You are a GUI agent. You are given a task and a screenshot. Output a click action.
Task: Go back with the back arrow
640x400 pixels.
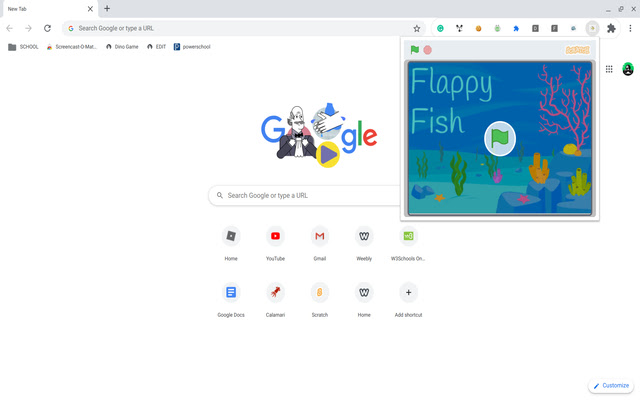(9, 29)
